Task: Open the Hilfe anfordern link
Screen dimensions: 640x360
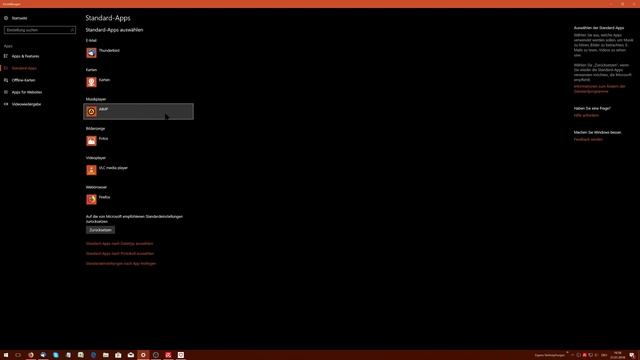Action: coord(586,116)
